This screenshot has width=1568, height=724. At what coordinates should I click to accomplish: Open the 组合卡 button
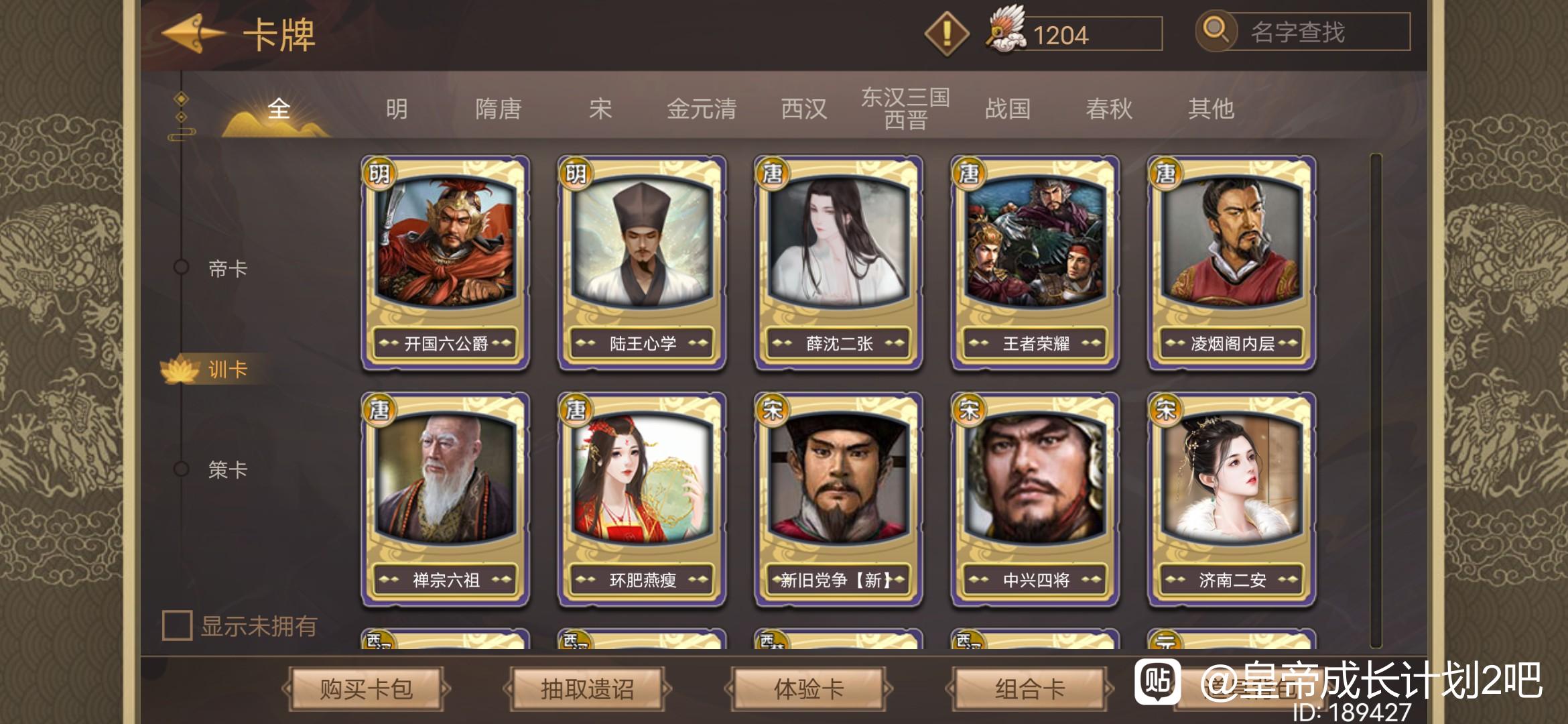pos(1029,688)
